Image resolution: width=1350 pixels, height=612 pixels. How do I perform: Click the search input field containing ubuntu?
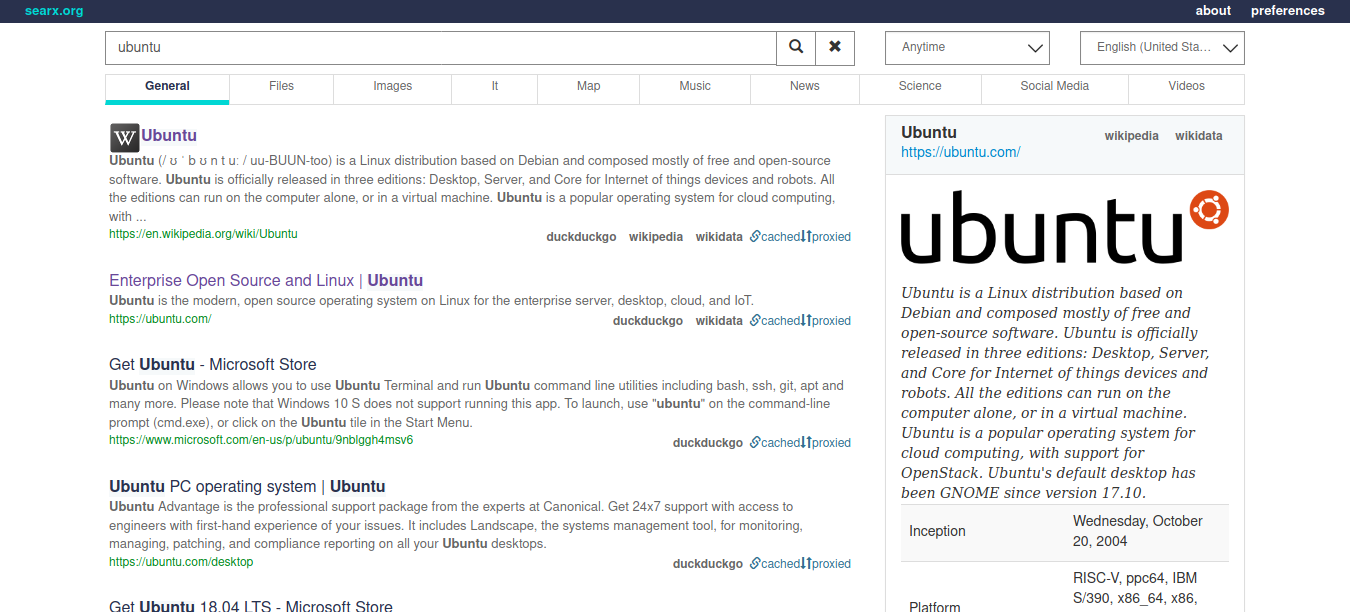pyautogui.click(x=441, y=48)
